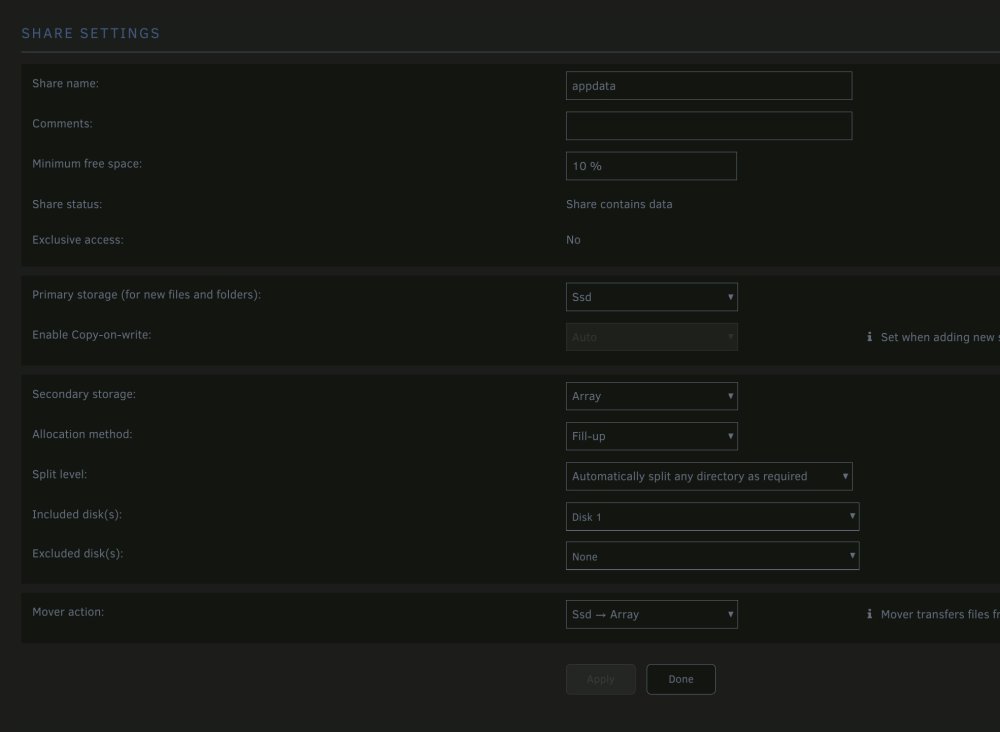Click the 'Mover transfers files' help text
This screenshot has height=732, width=1000.
coord(940,615)
